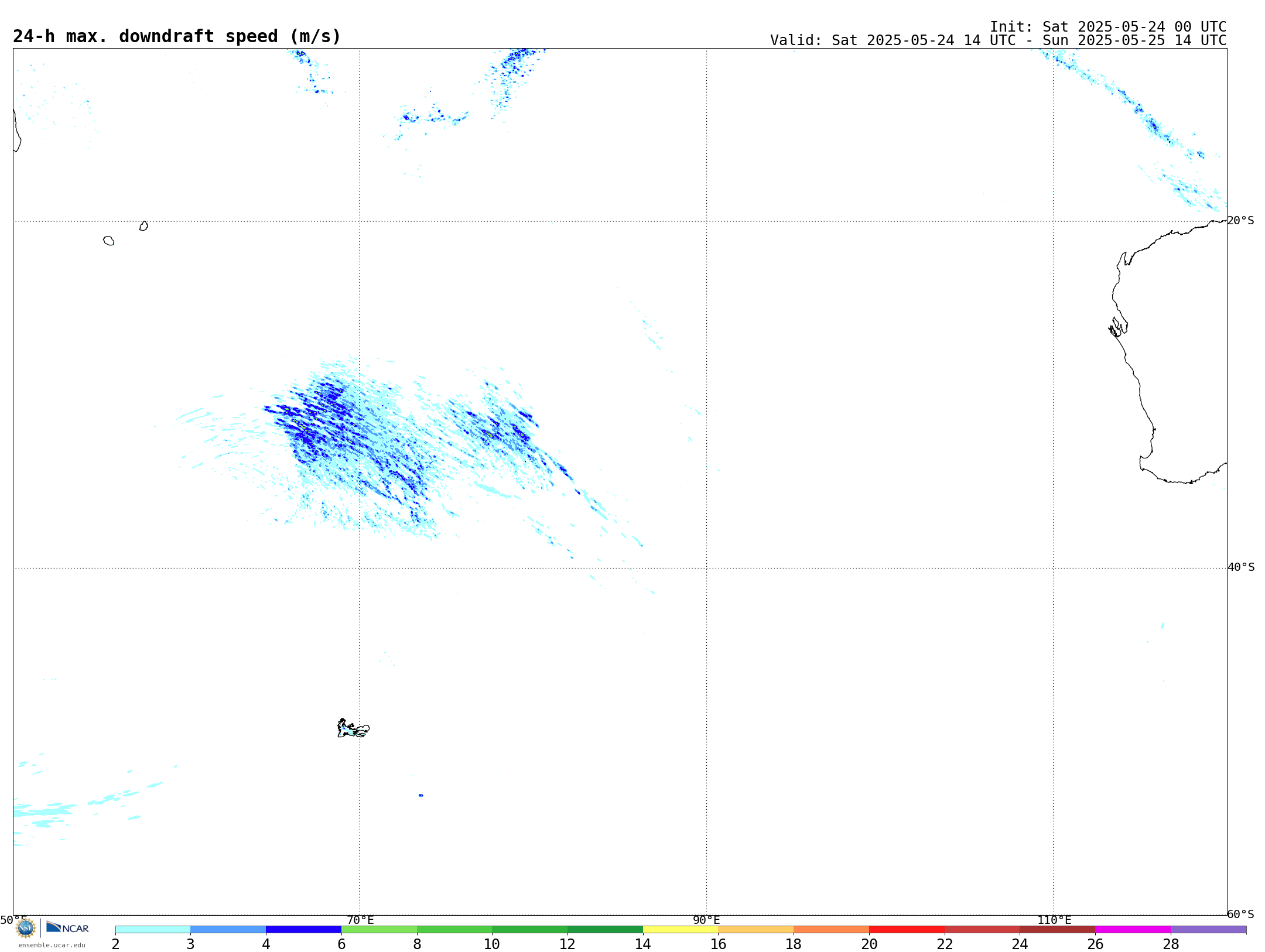Viewport: 1265px width, 952px height.
Task: Click the 40°S latitude label
Action: click(x=1241, y=567)
